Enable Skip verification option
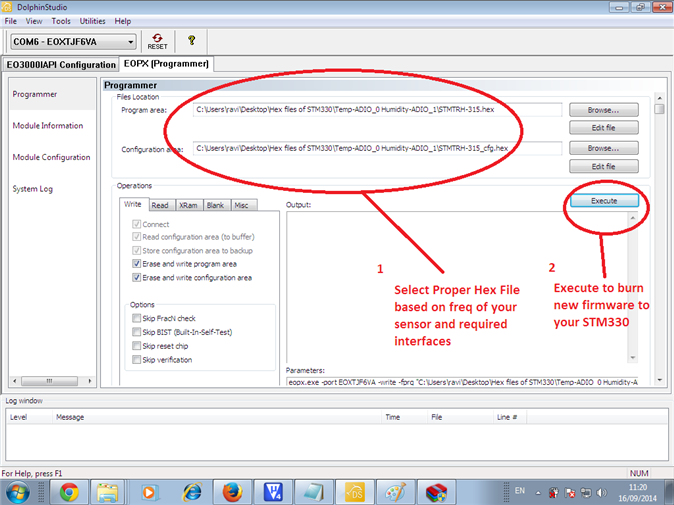Viewport: 674px width, 505px height. (136, 359)
